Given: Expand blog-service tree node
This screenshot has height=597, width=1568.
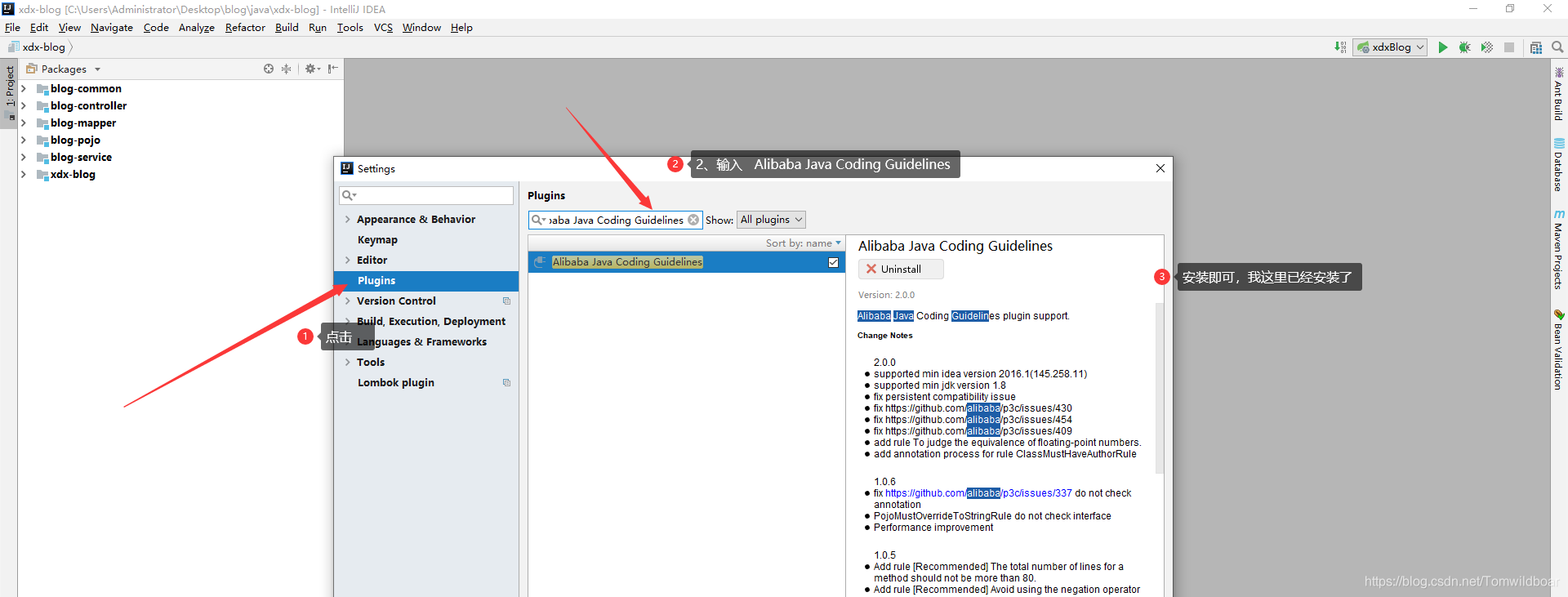Looking at the screenshot, I should pyautogui.click(x=24, y=158).
